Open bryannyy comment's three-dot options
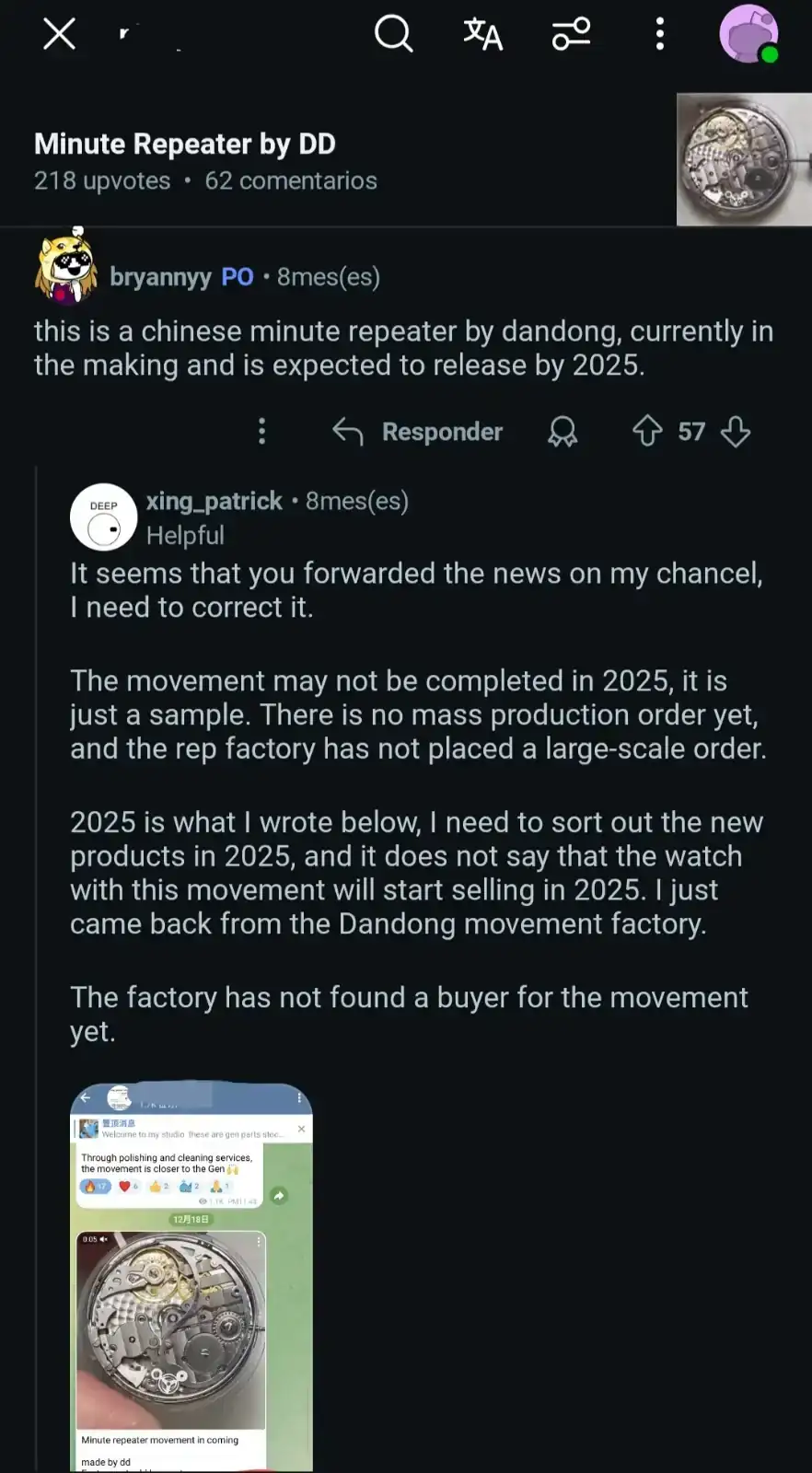This screenshot has height=1473, width=812. pos(262,432)
